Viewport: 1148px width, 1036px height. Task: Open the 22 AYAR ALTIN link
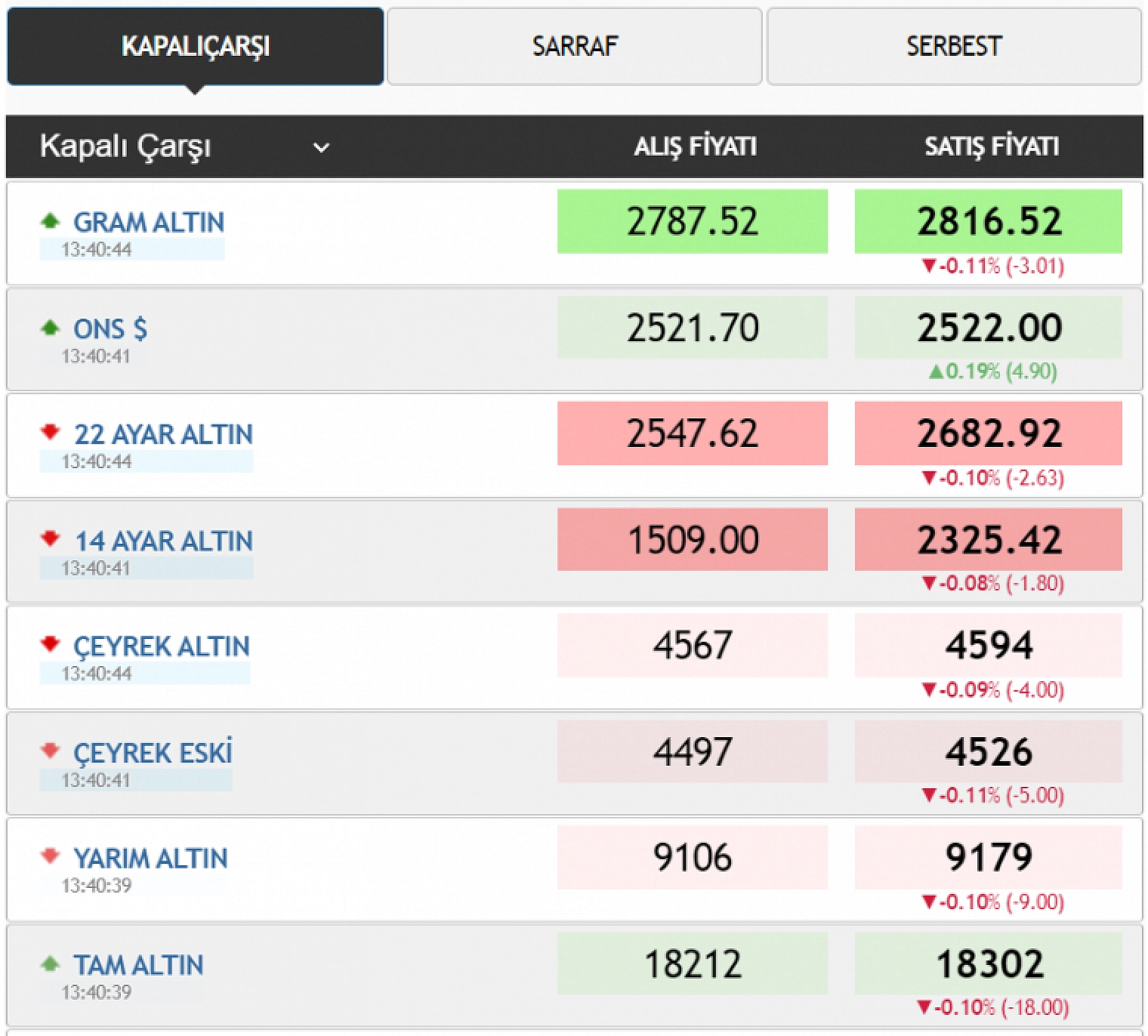click(163, 434)
